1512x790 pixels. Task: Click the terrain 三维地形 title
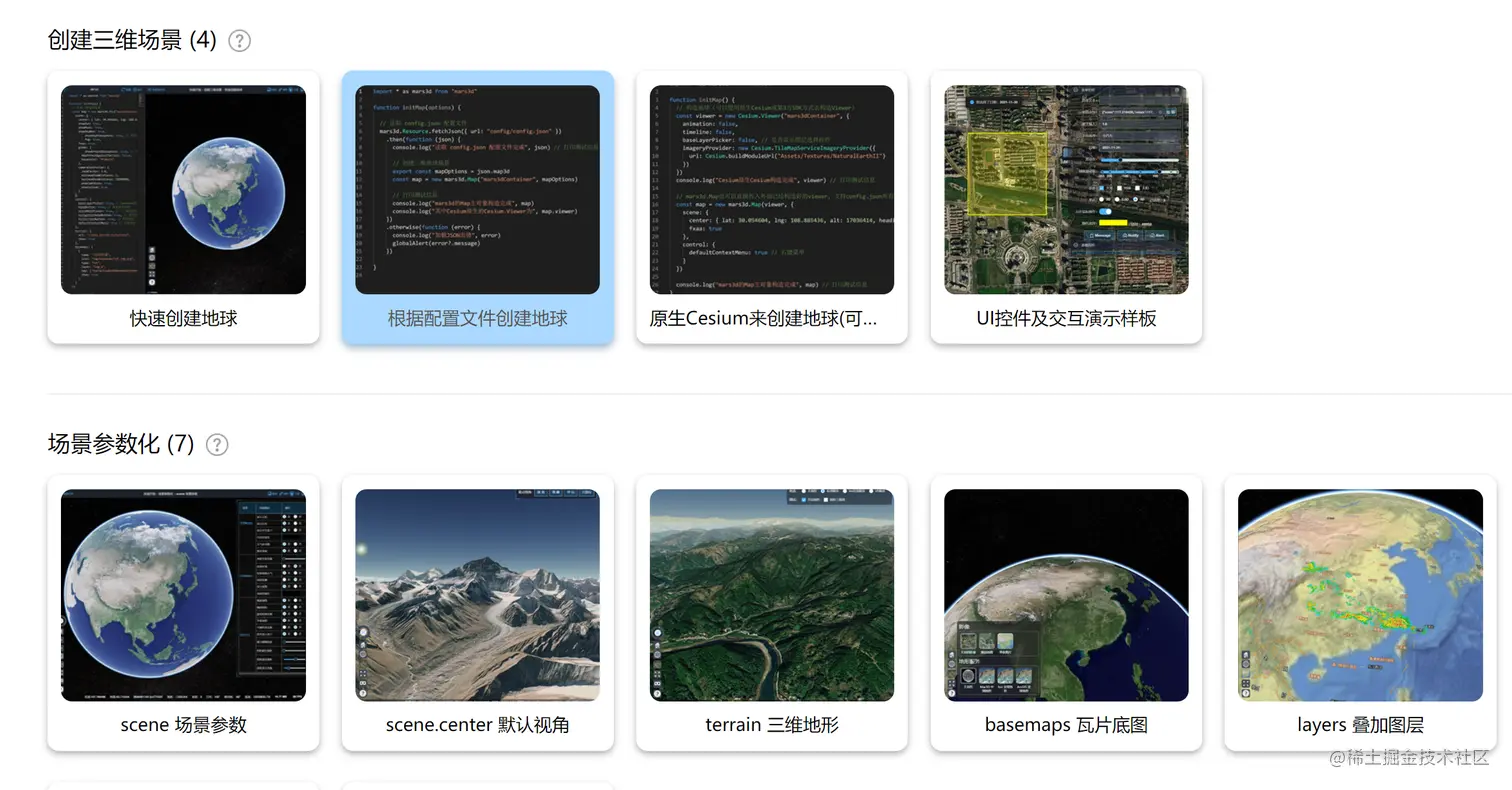coord(772,725)
